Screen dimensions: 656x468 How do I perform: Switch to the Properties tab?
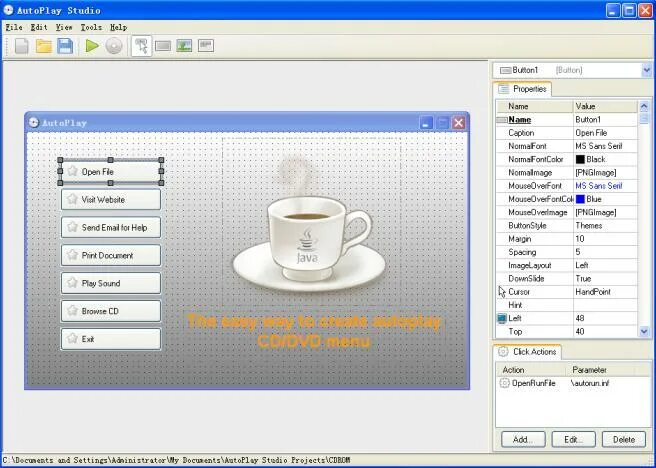pos(523,89)
